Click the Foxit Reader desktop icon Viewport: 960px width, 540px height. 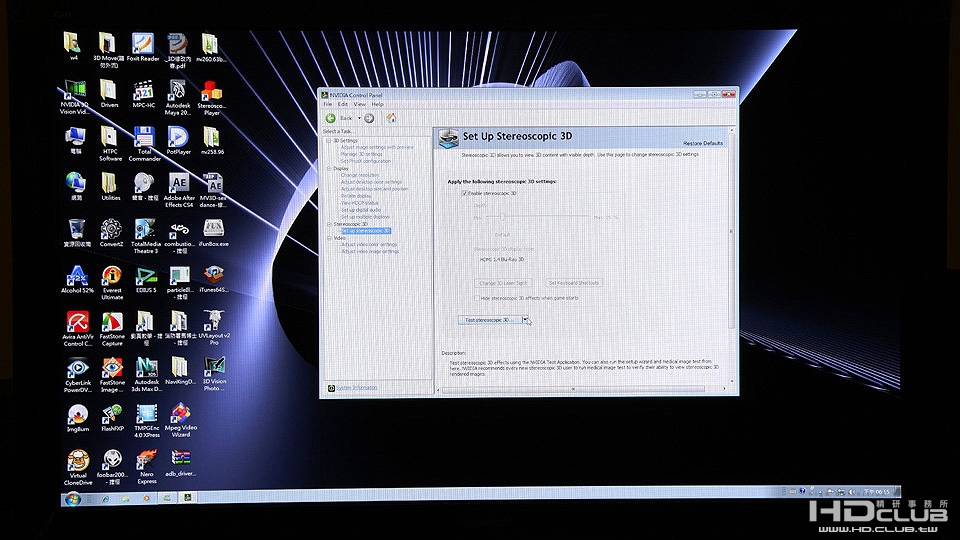click(143, 48)
